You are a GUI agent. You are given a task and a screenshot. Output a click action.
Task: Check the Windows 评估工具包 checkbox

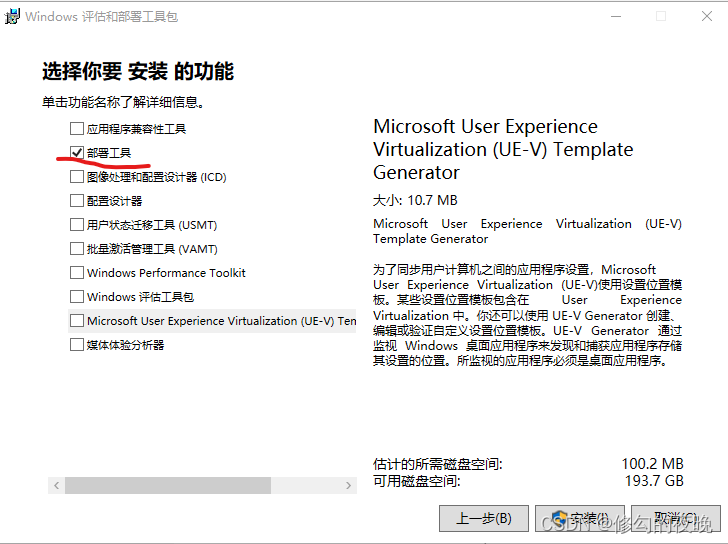click(x=77, y=296)
